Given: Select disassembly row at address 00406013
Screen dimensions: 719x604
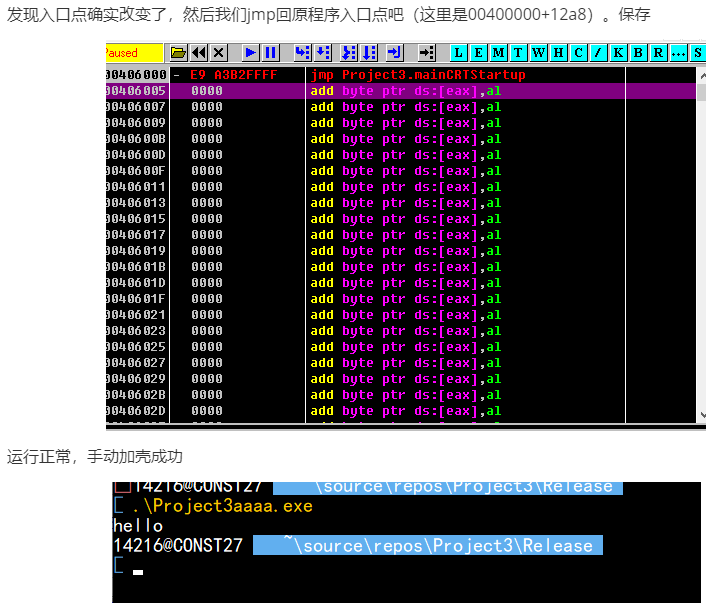Looking at the screenshot, I should (x=401, y=203).
